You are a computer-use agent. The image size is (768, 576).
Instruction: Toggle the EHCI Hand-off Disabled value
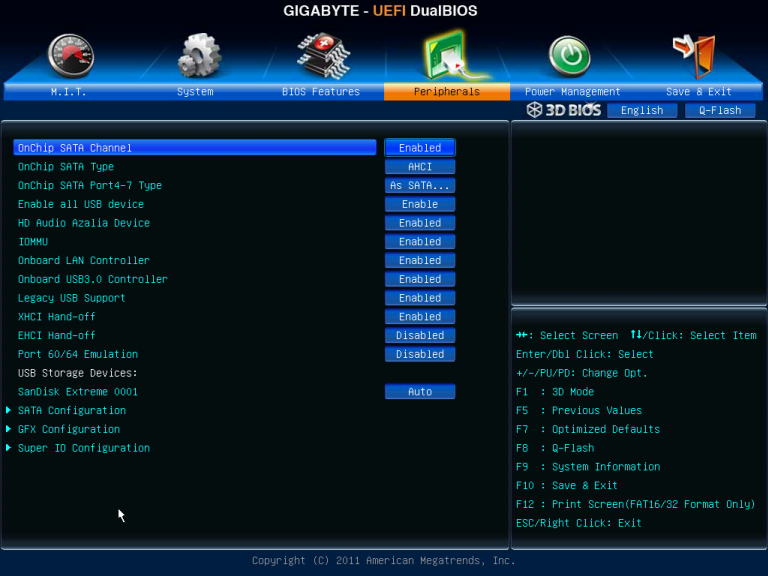420,336
